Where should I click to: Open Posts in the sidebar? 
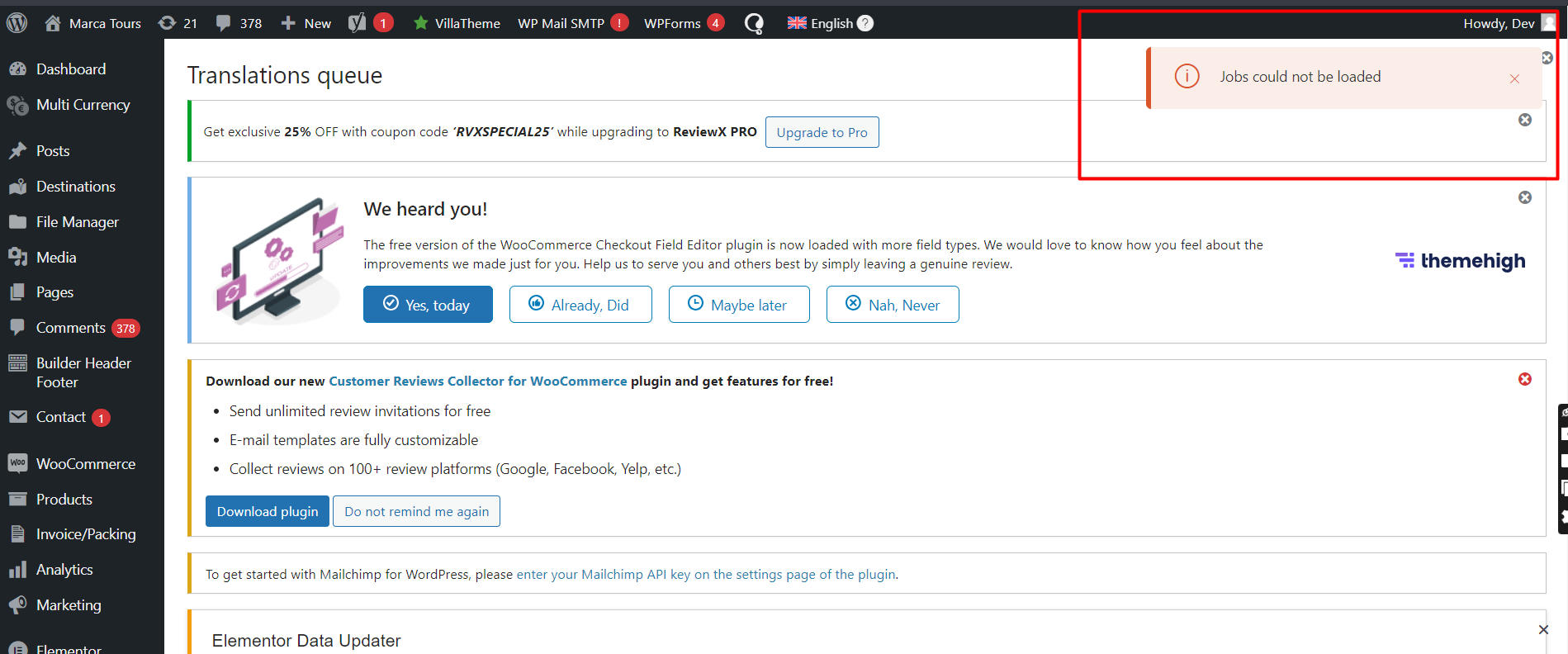[x=53, y=151]
